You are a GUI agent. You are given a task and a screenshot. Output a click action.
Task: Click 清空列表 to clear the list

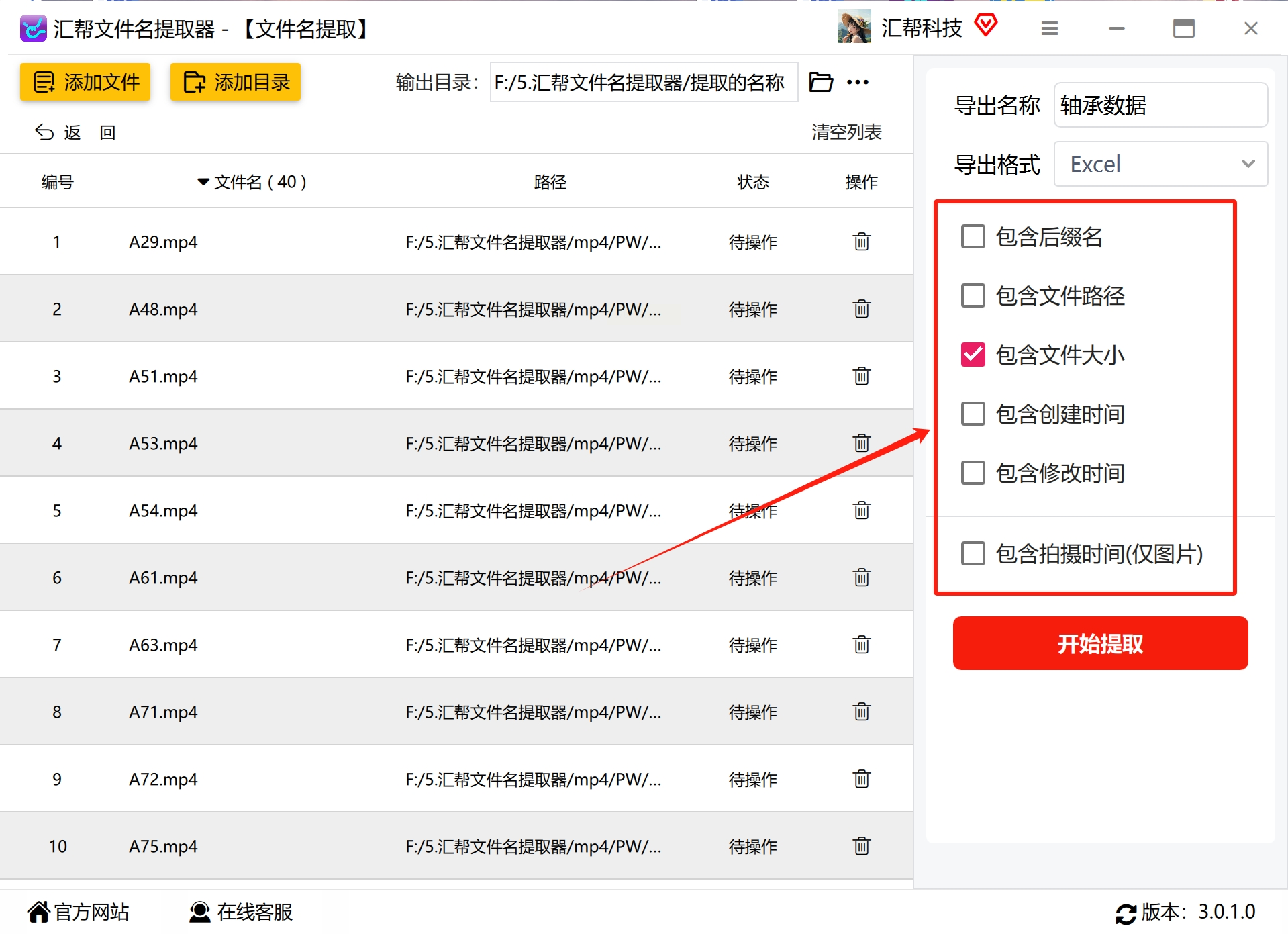point(846,132)
